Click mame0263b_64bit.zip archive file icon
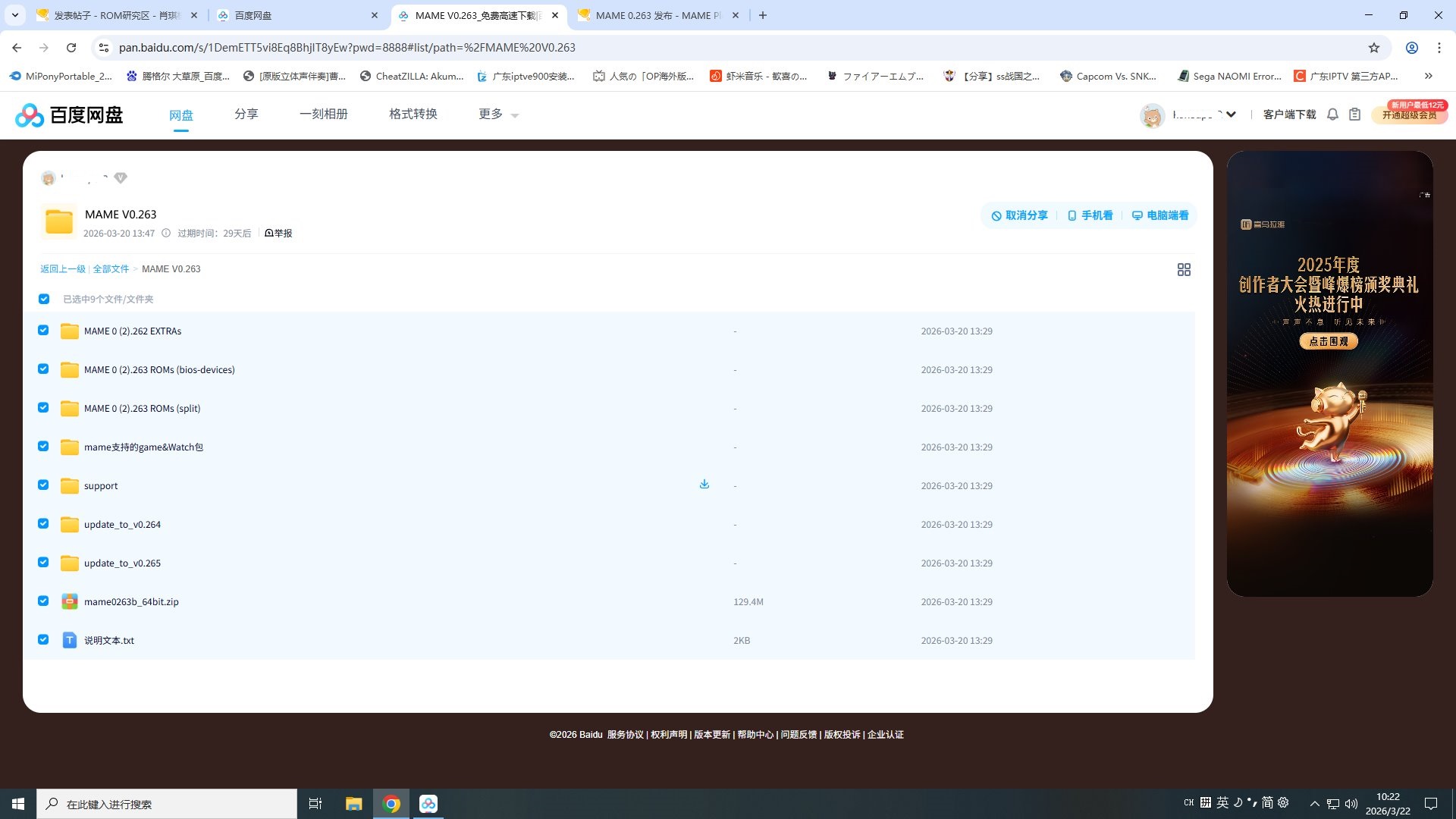The width and height of the screenshot is (1456, 819). [69, 601]
